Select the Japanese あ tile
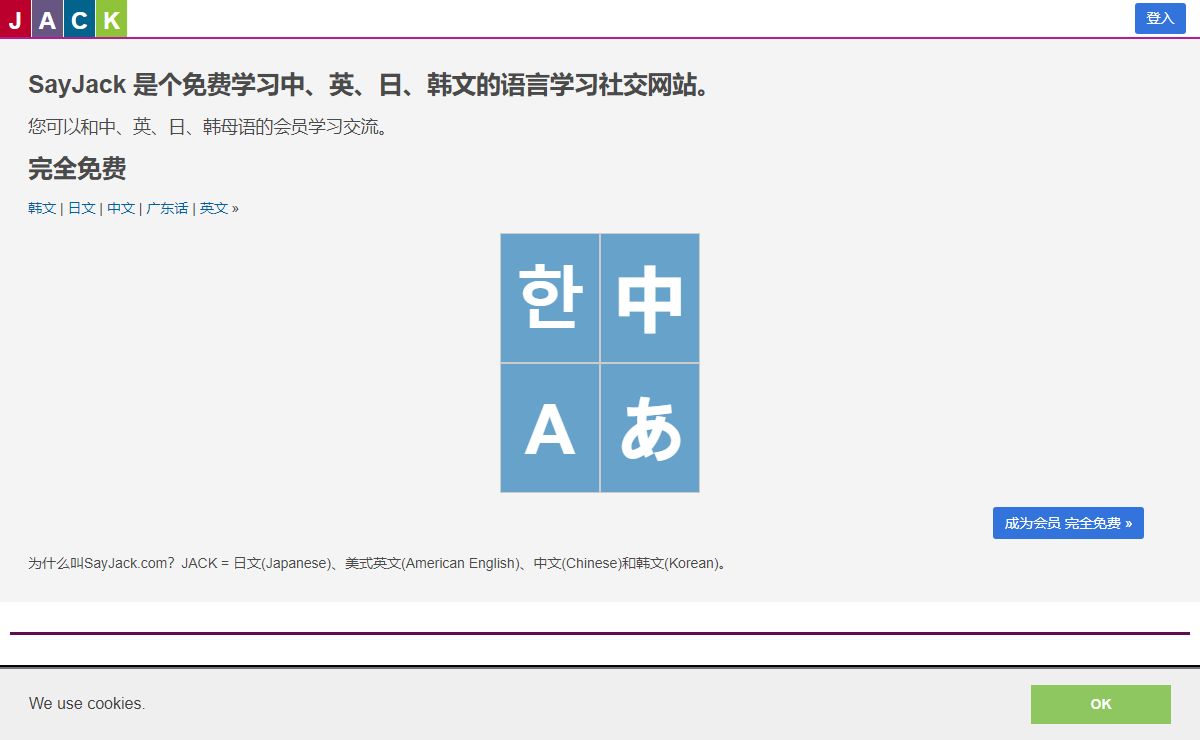 point(650,428)
